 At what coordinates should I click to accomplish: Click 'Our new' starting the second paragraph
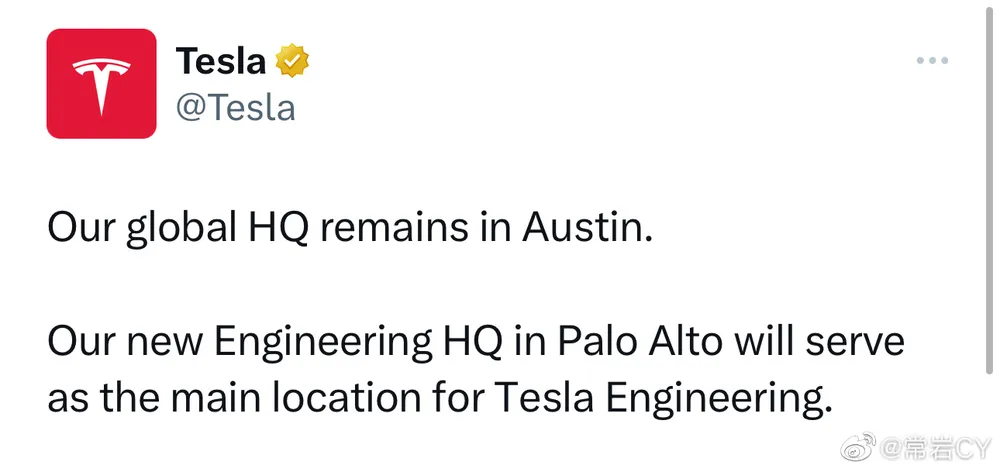pyautogui.click(x=126, y=341)
